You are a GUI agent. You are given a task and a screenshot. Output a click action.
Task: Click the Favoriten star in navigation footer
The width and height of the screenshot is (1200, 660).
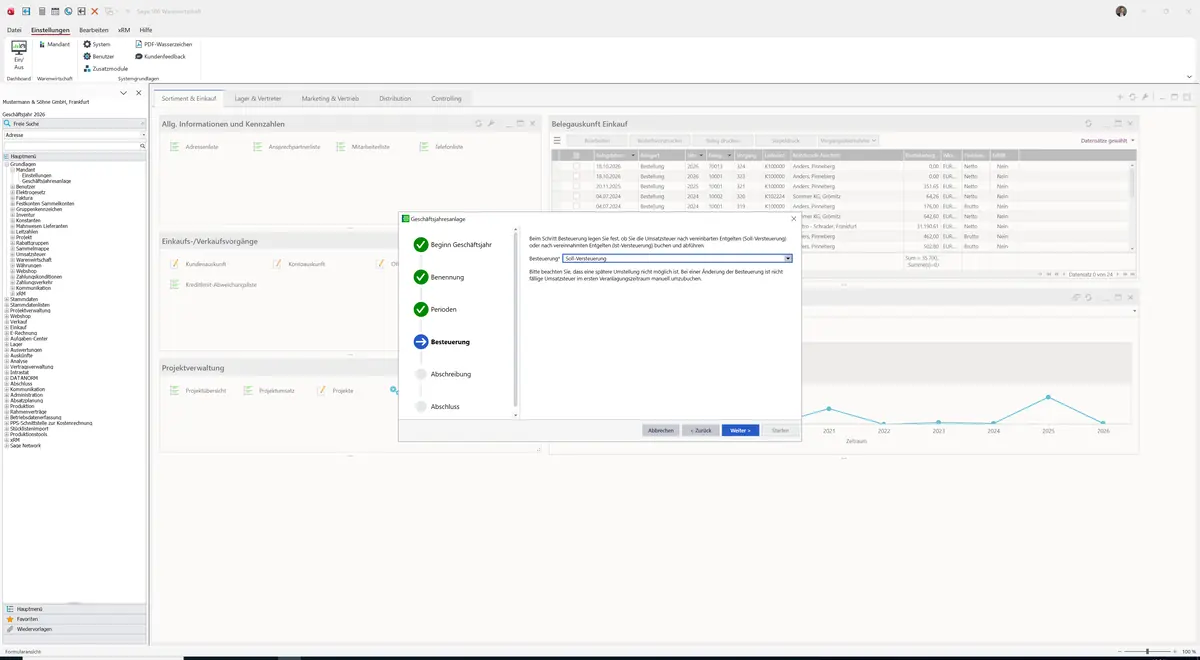coord(10,619)
